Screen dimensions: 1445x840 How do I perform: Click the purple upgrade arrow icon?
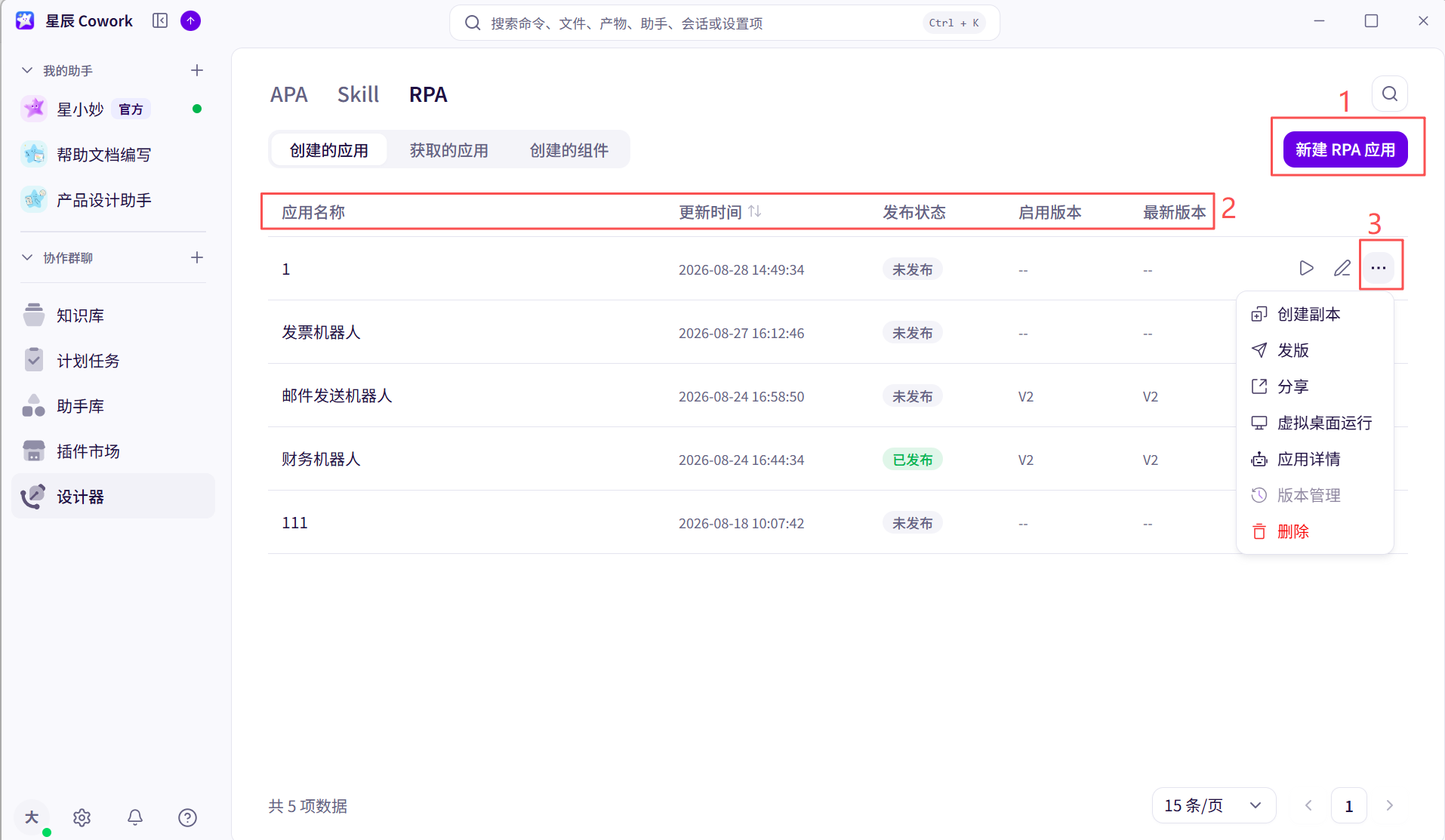coord(191,21)
